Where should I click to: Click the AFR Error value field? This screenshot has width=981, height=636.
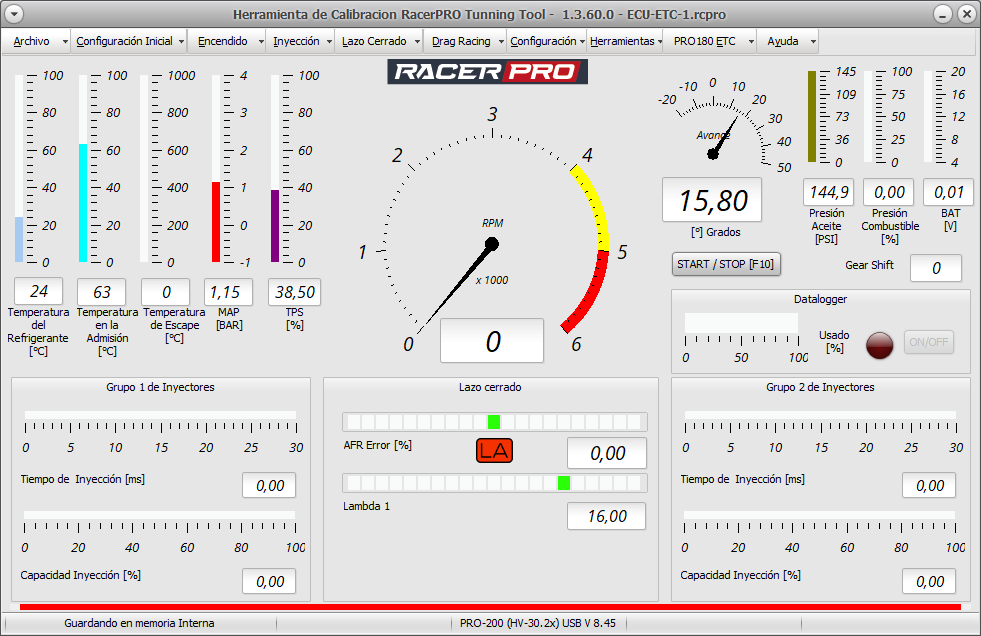click(x=607, y=453)
